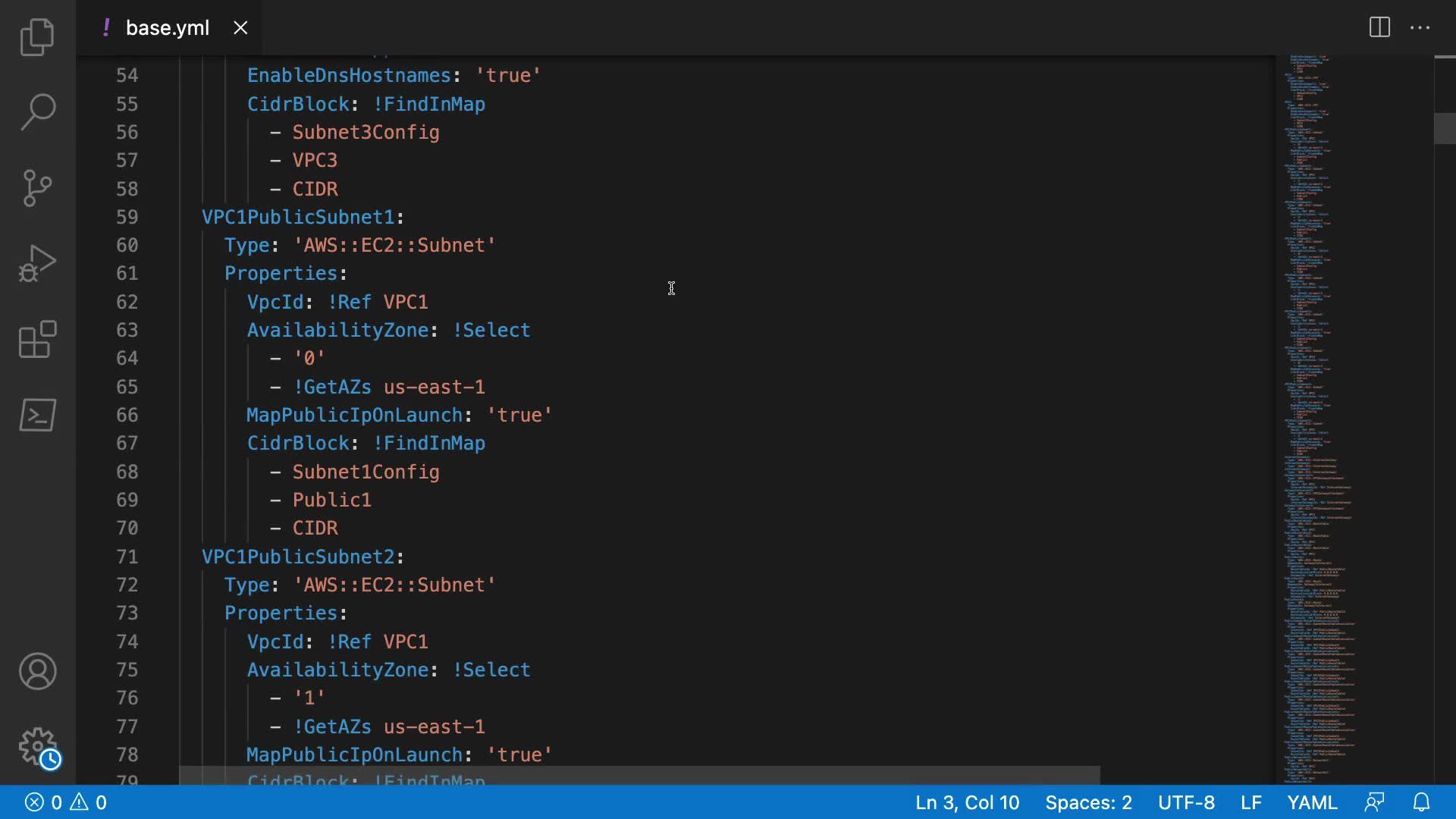Open the Search view icon
Screen dimensions: 1456x819
37,111
